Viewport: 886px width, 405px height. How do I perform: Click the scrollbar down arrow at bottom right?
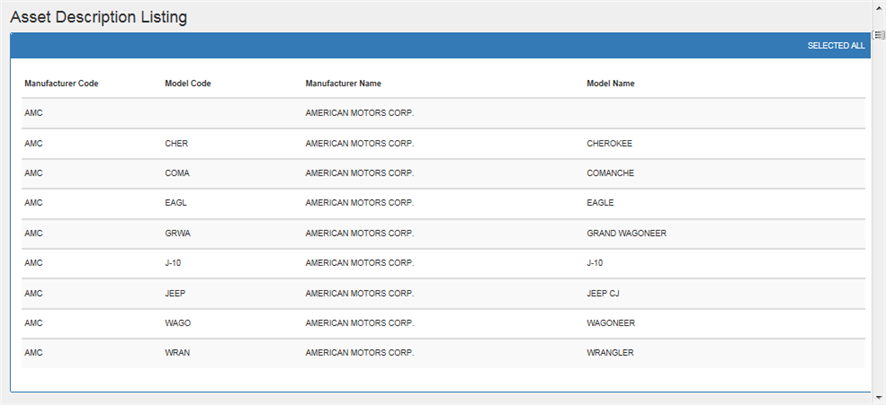click(879, 398)
